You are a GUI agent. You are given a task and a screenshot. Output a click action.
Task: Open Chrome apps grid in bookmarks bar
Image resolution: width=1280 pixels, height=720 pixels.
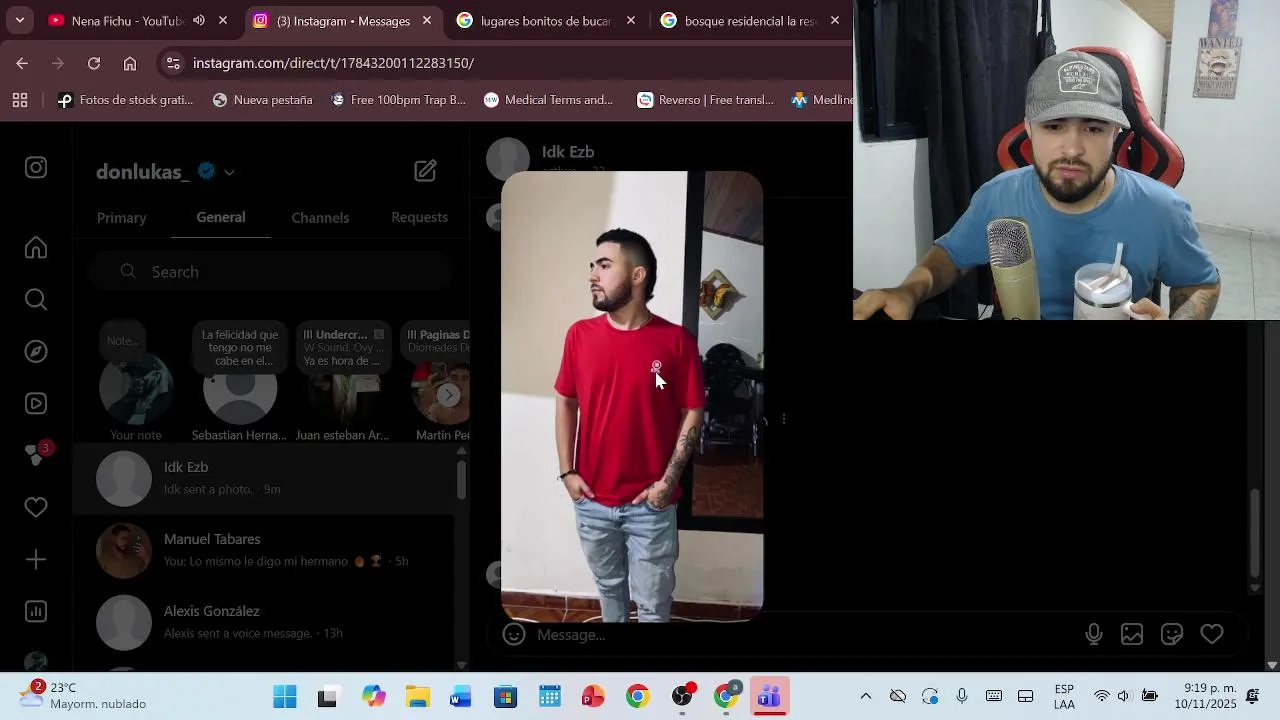[20, 100]
